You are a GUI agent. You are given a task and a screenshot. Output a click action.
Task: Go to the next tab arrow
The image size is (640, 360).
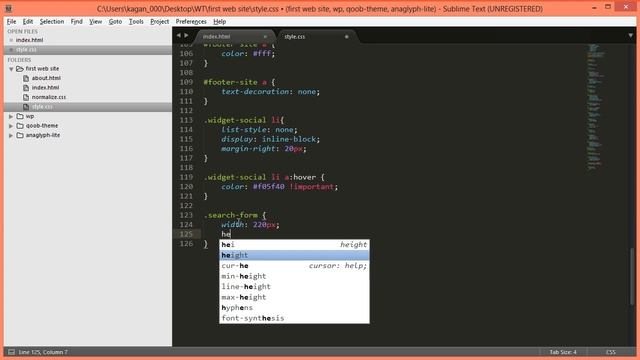point(186,36)
